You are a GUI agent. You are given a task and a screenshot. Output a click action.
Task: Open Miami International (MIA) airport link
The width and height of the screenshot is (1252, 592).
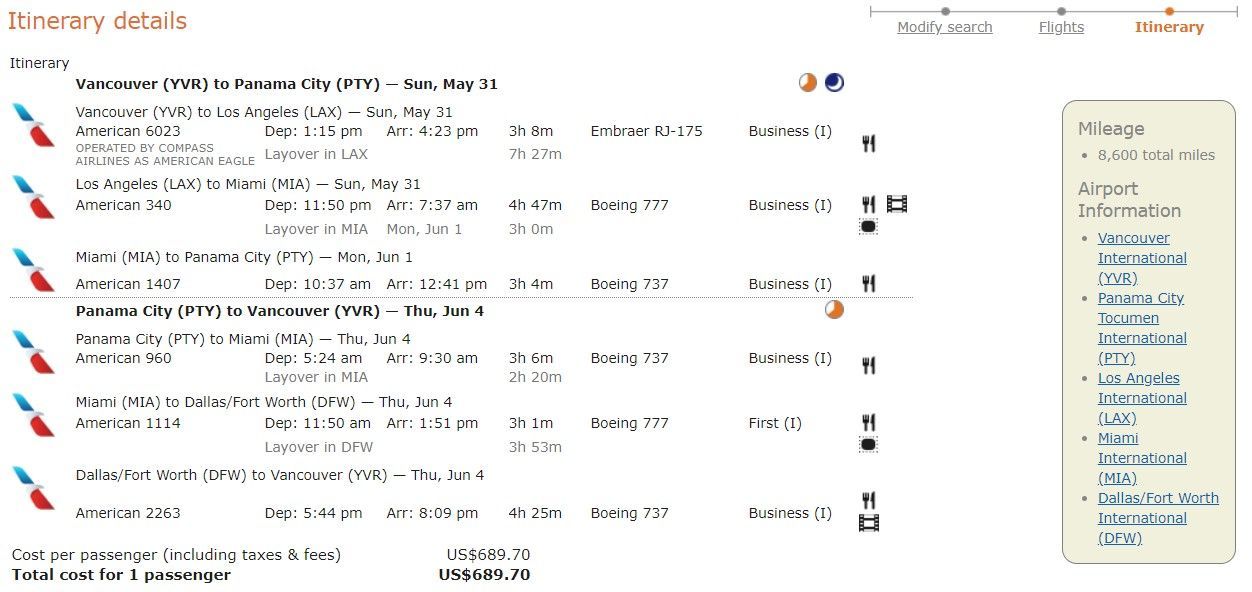pos(1142,458)
